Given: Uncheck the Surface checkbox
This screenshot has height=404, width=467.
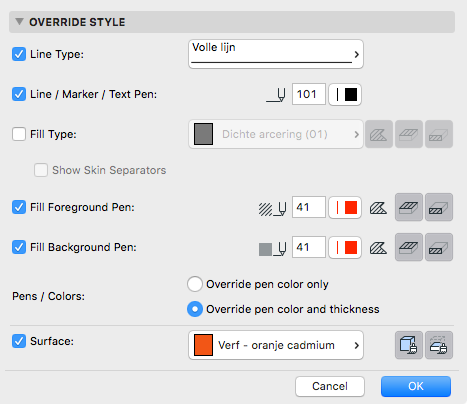Looking at the screenshot, I should (x=19, y=341).
